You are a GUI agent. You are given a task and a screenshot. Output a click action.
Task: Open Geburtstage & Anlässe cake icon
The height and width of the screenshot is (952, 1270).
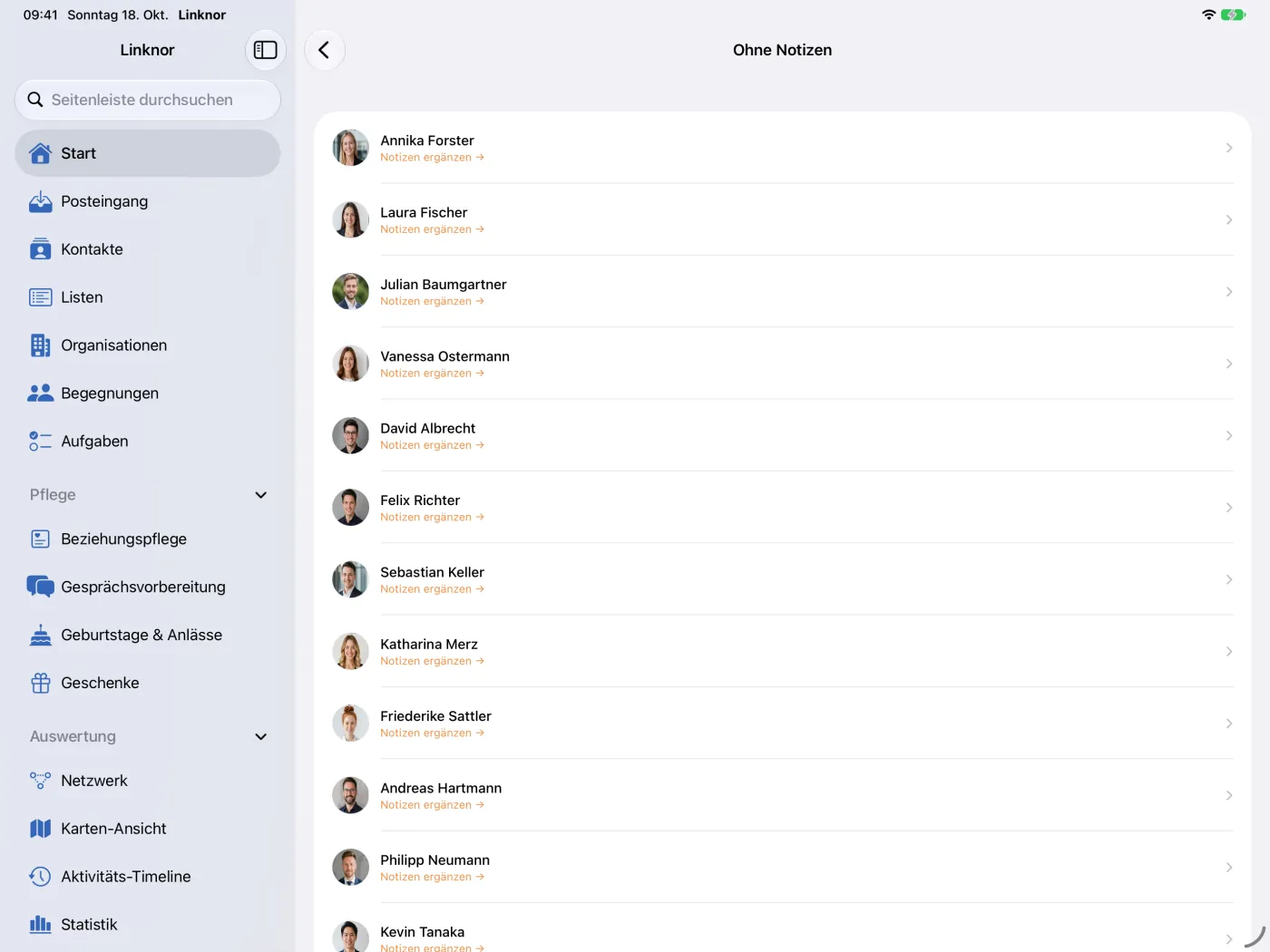point(41,636)
